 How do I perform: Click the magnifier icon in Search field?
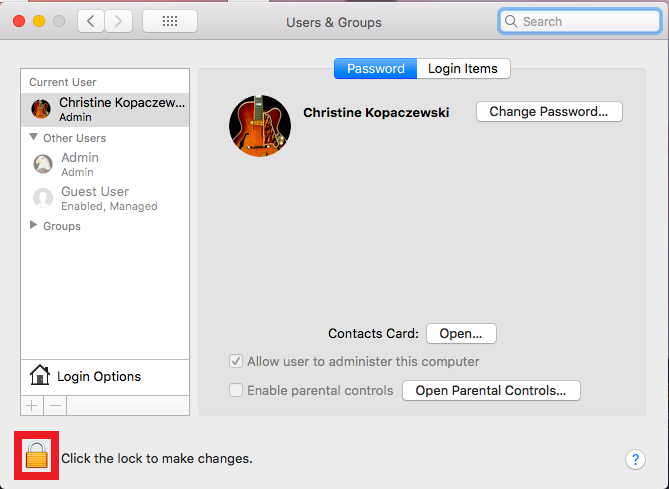[511, 21]
